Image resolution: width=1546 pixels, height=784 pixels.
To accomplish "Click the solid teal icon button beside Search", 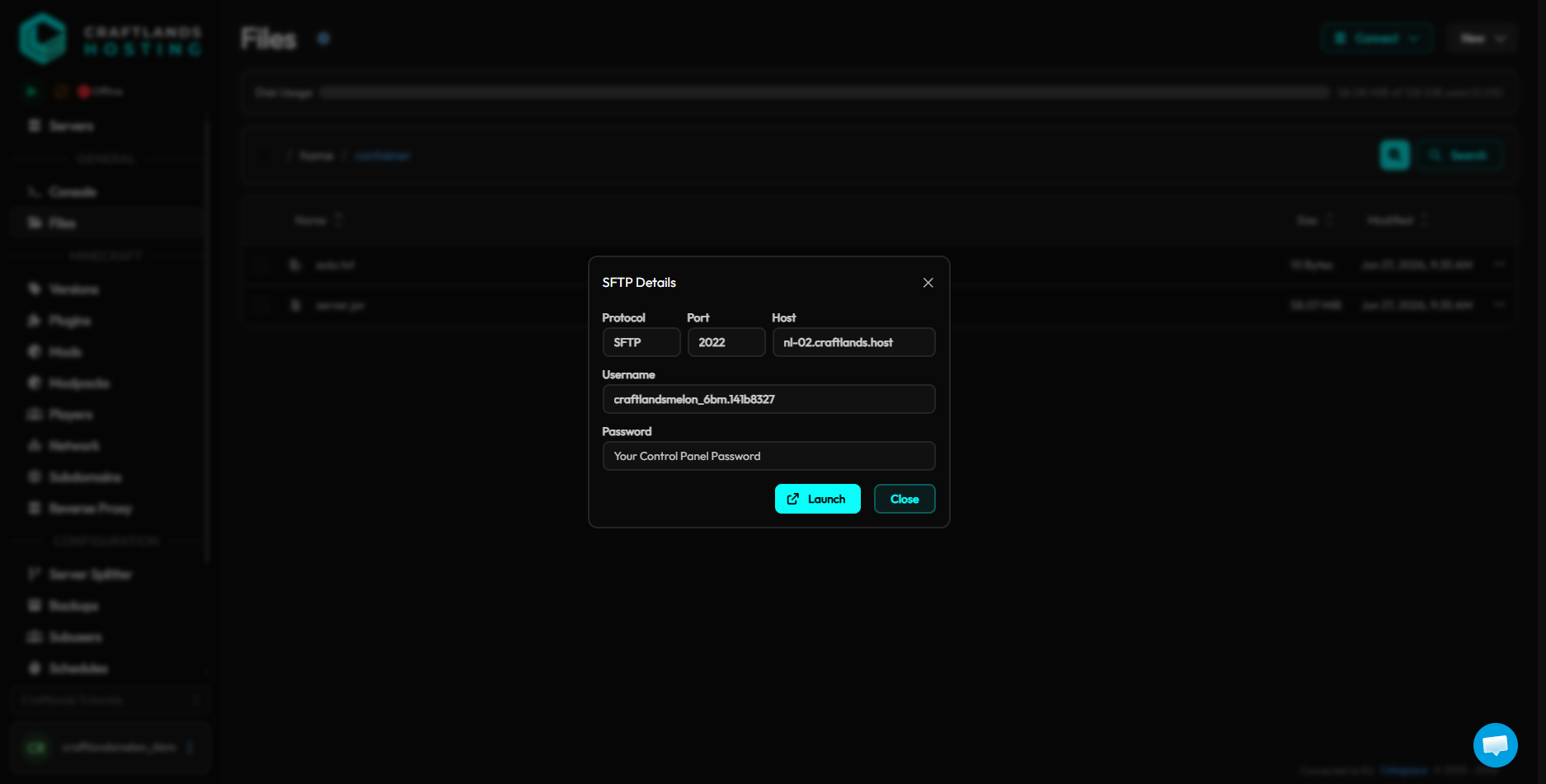I will pos(1394,155).
